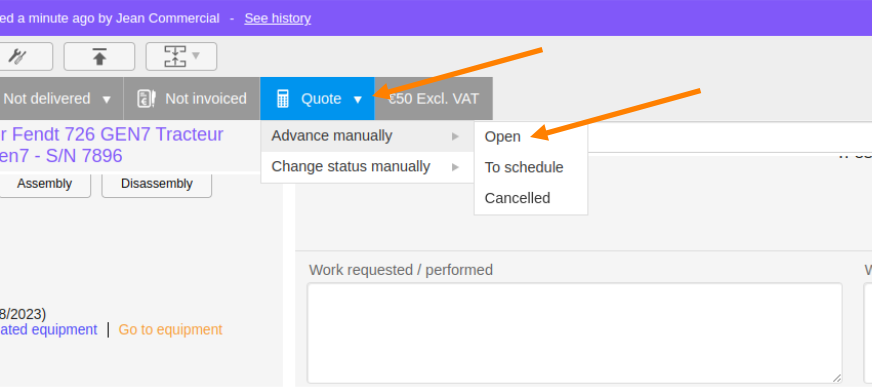Screen dimensions: 872x388
Task: Open the split-merge arrows toolbar button
Action: [181, 56]
